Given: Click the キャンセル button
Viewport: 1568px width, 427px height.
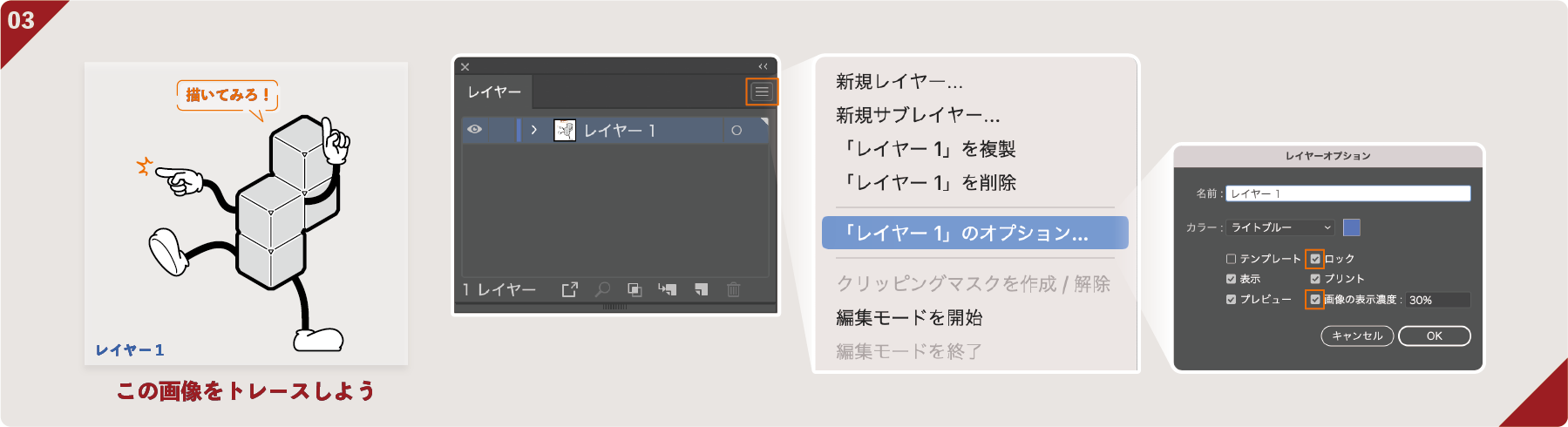Looking at the screenshot, I should point(1357,336).
